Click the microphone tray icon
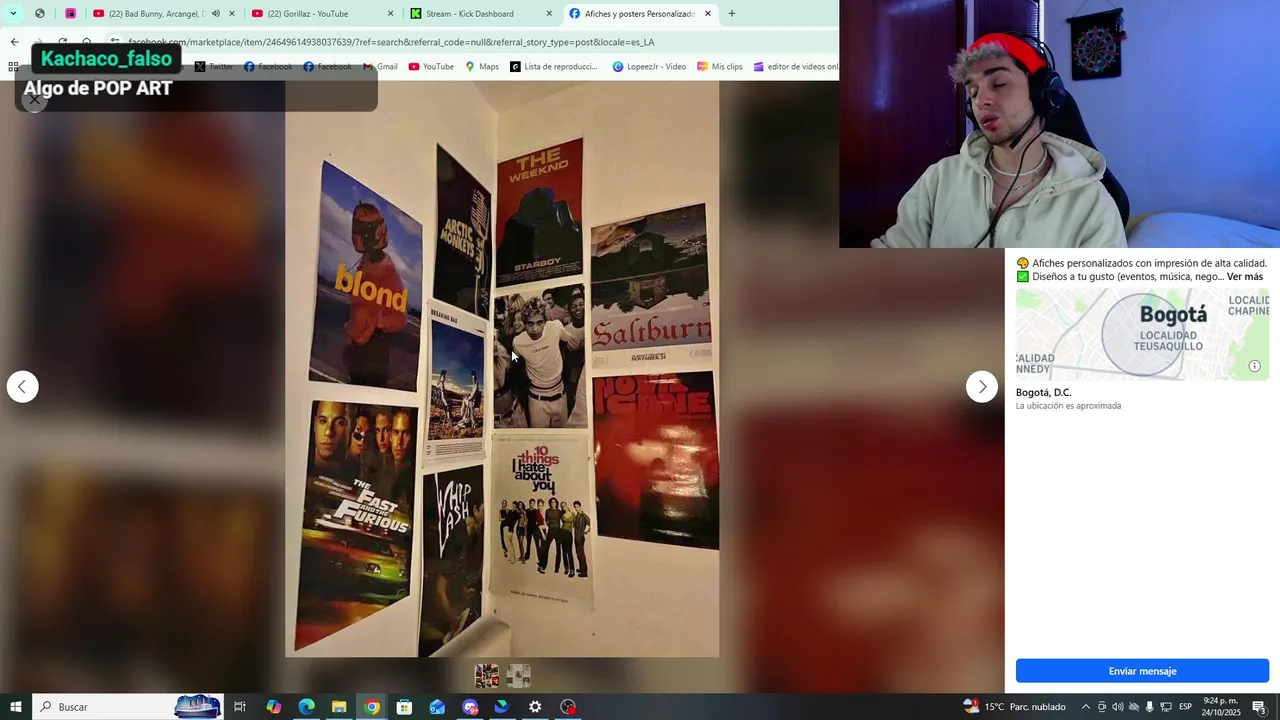The height and width of the screenshot is (720, 1280). [1150, 707]
